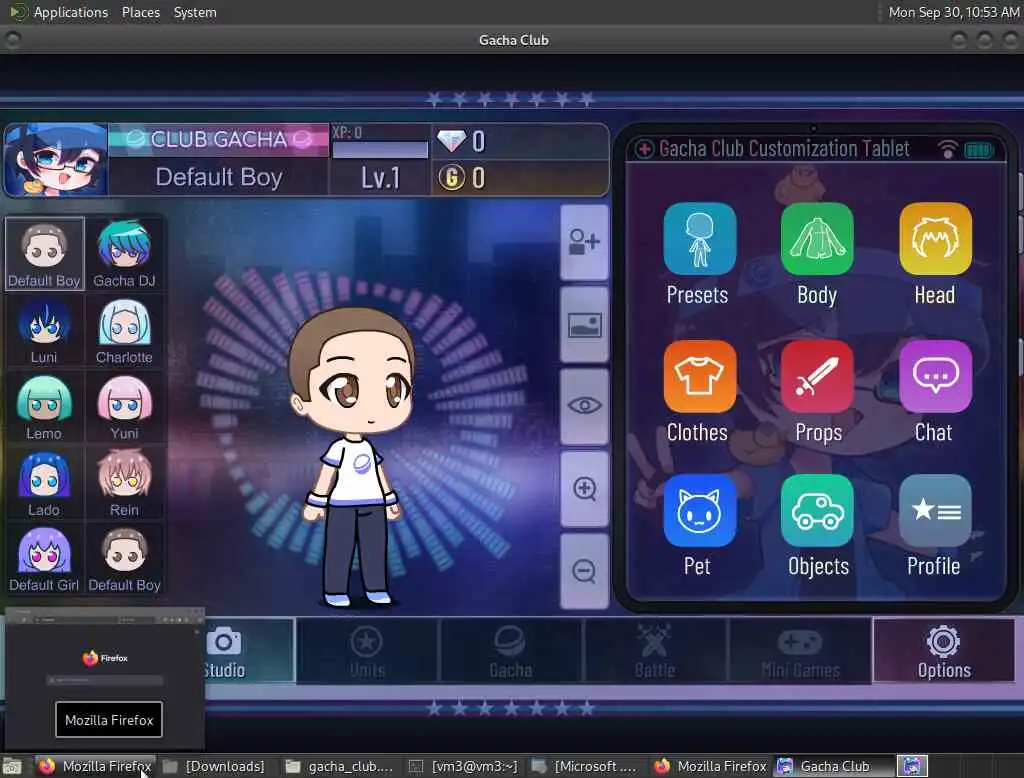Select the Yuni character slot
Image resolution: width=1024 pixels, height=778 pixels.
(x=124, y=407)
